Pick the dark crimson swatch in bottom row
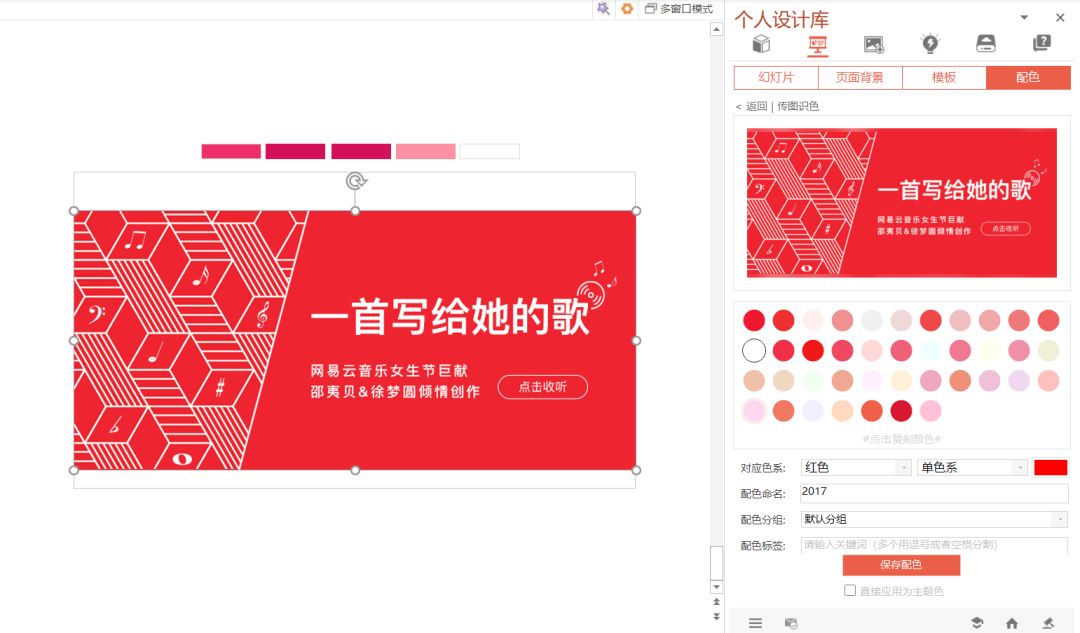 (x=901, y=411)
